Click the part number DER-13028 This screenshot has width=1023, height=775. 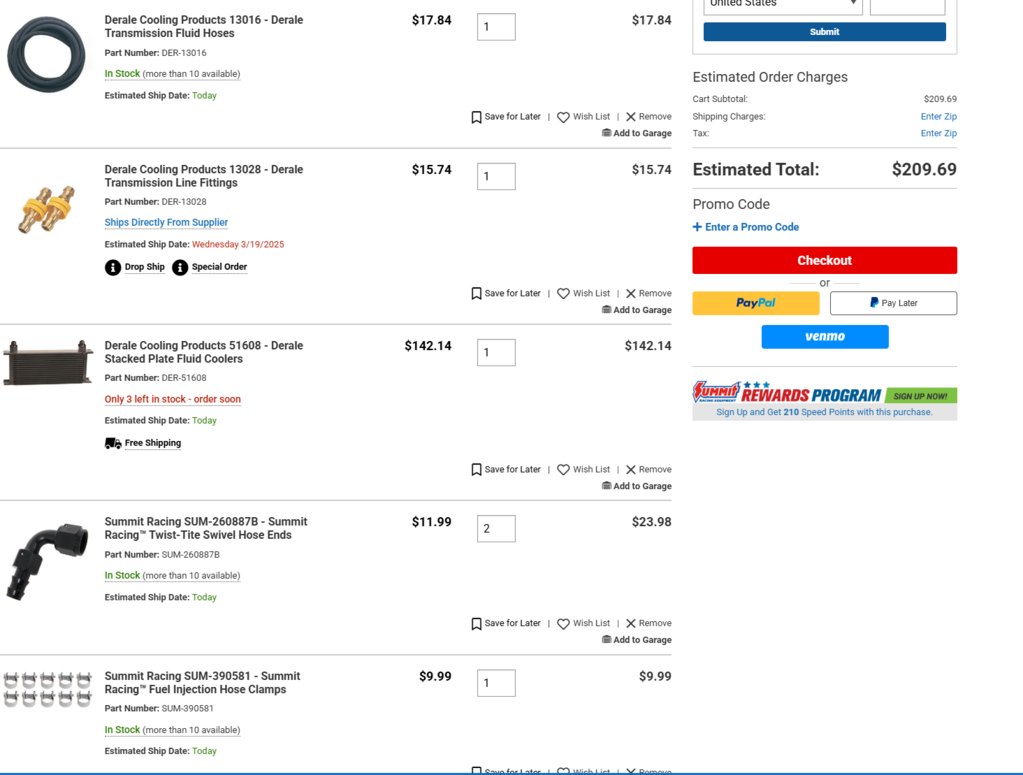point(184,202)
